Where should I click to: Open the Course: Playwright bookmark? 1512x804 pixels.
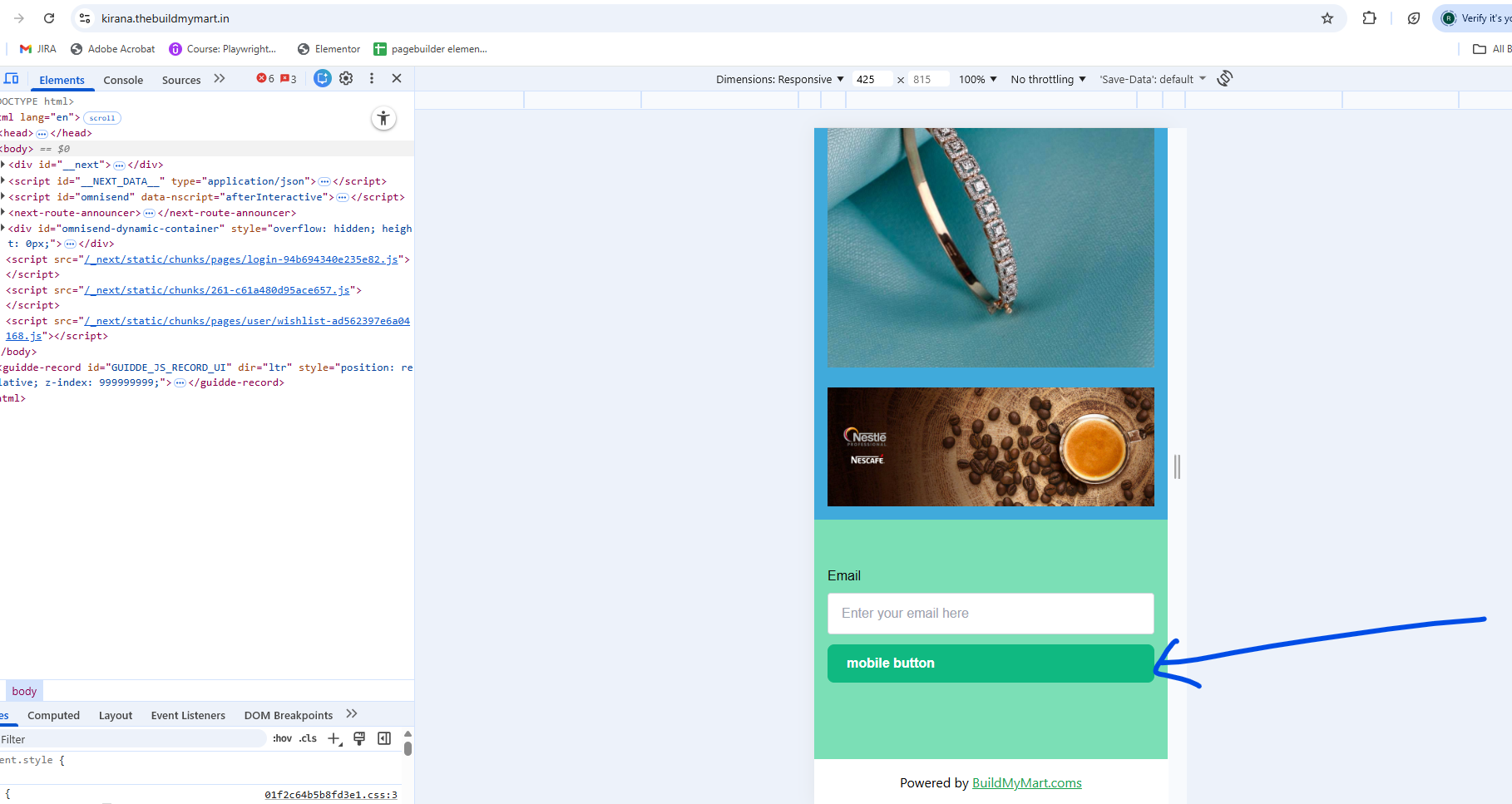click(223, 49)
